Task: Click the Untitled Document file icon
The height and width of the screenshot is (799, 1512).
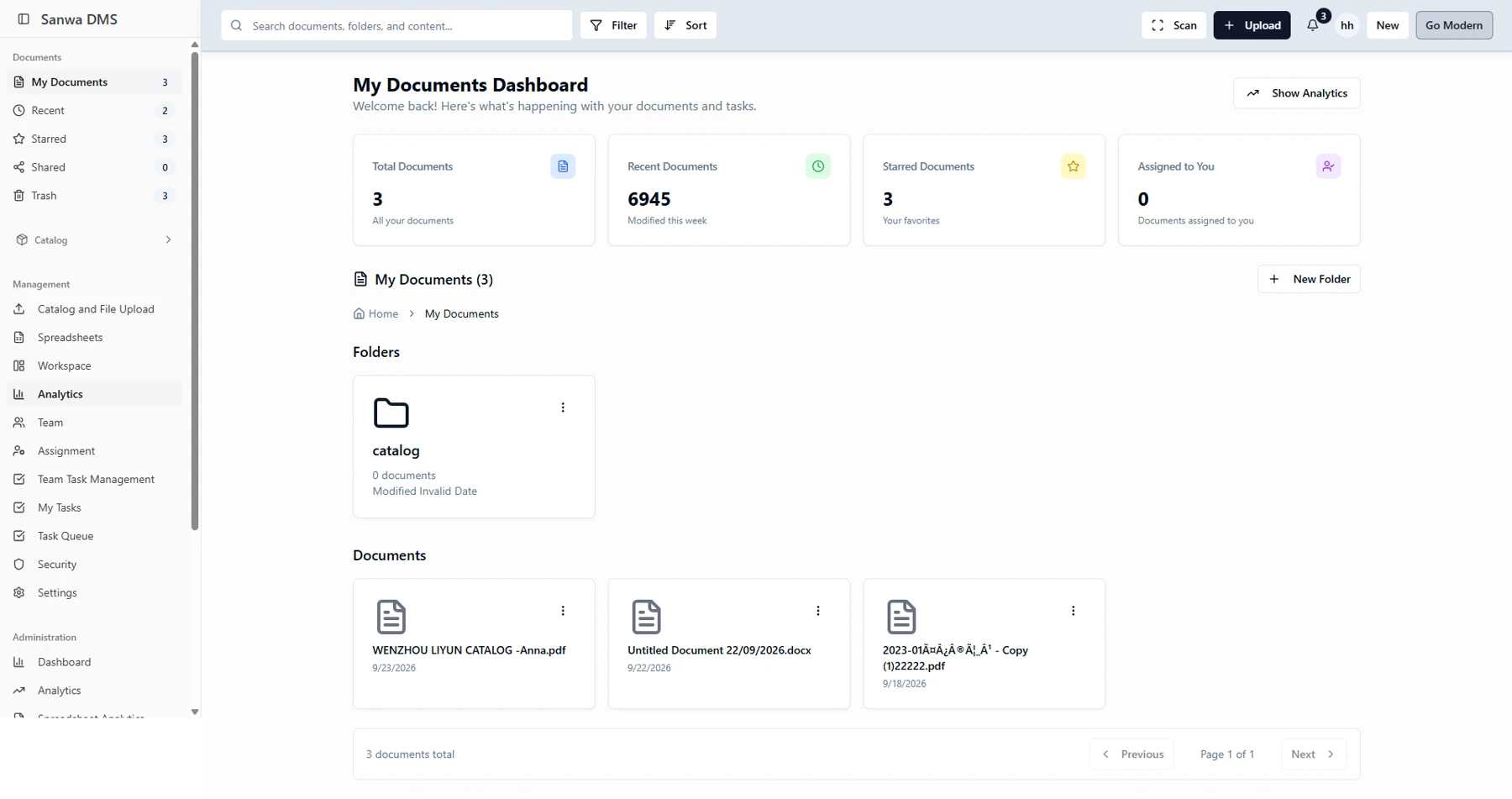Action: pyautogui.click(x=646, y=617)
